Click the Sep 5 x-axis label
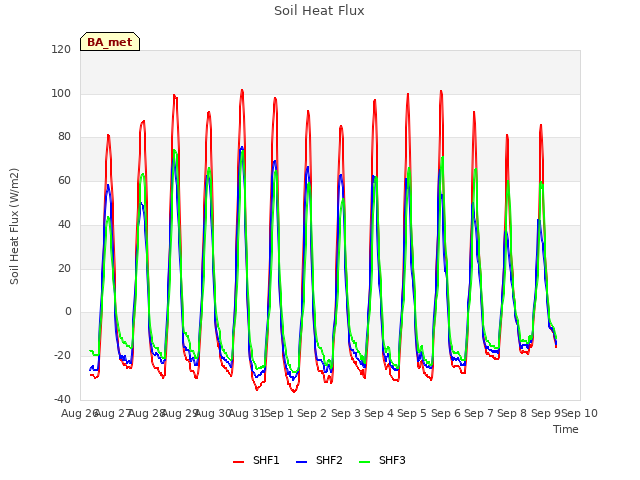This screenshot has height=480, width=640. point(412,413)
